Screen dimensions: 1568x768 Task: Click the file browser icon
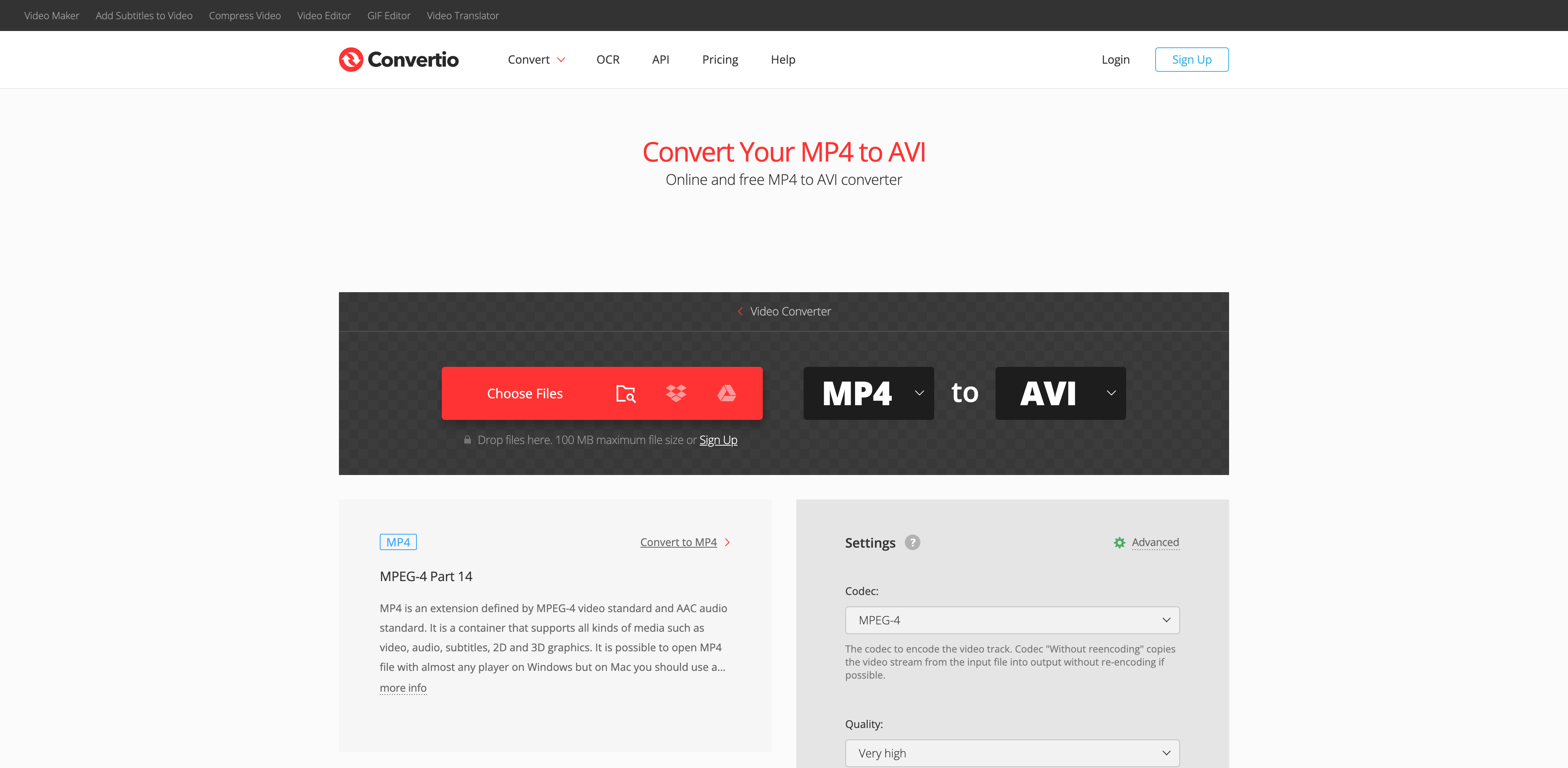(624, 393)
